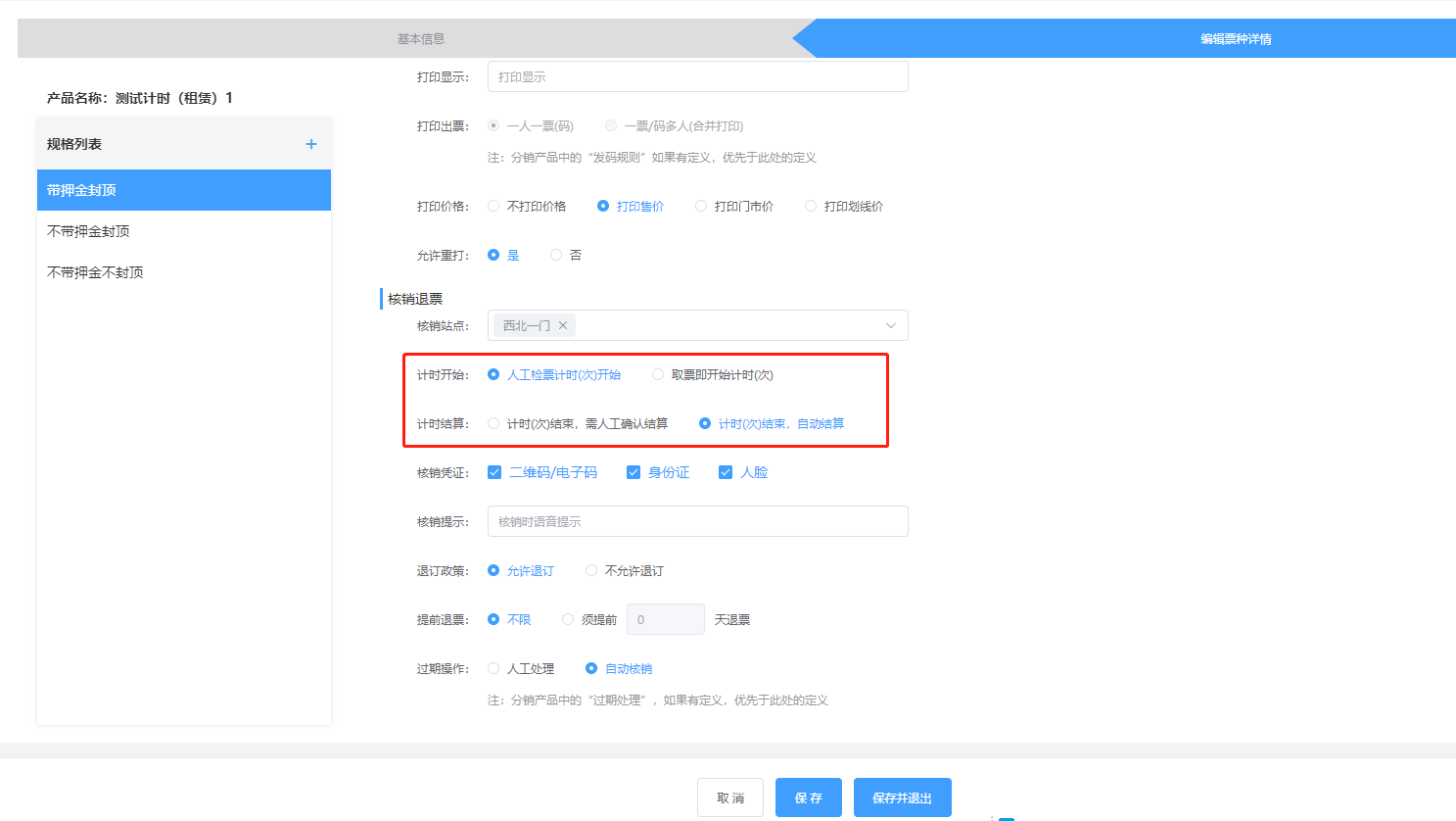1456x821 pixels.
Task: Toggle the 身份证 verification checkbox
Action: coord(634,472)
